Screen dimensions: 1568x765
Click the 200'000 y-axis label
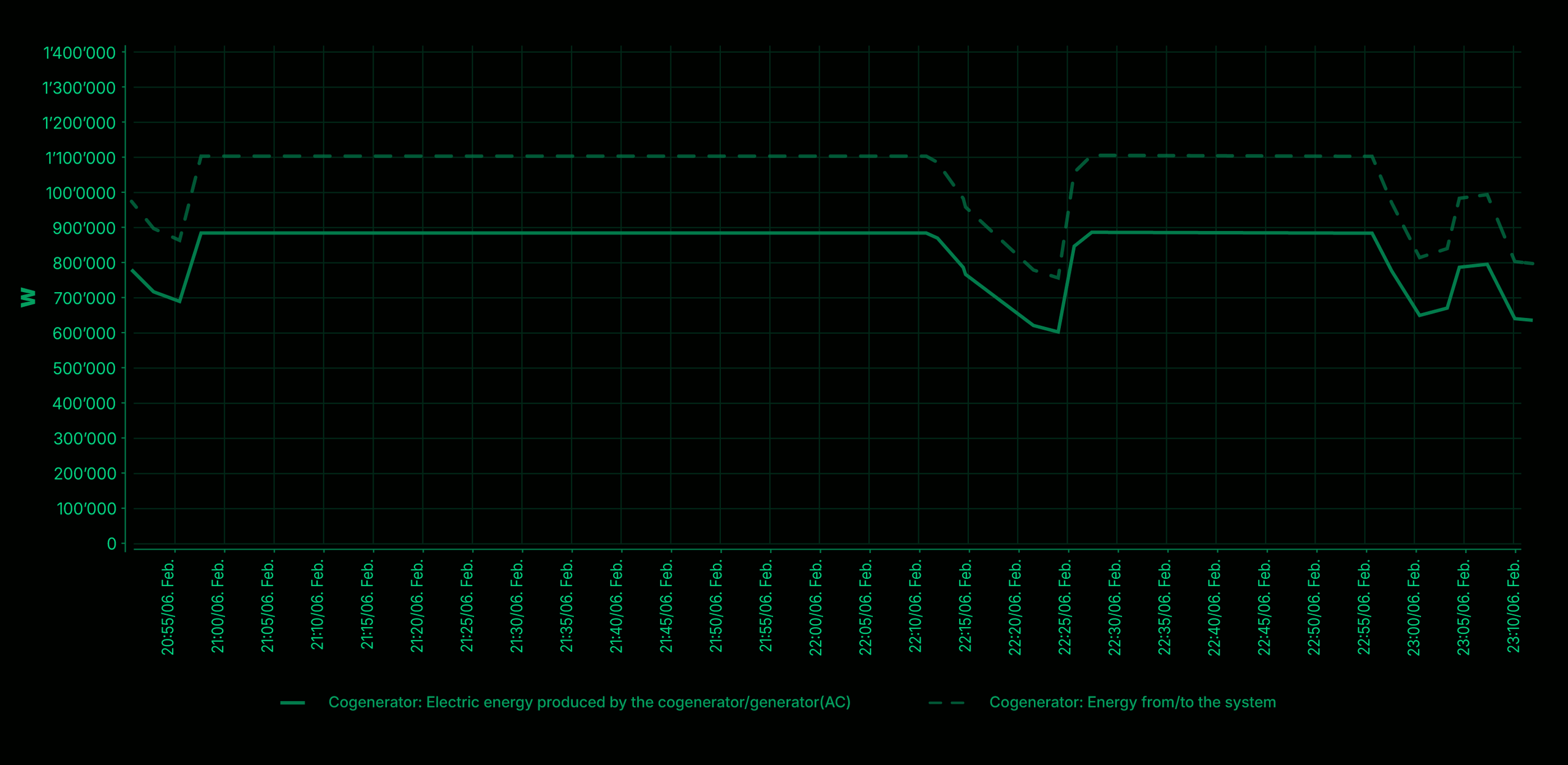(x=84, y=473)
